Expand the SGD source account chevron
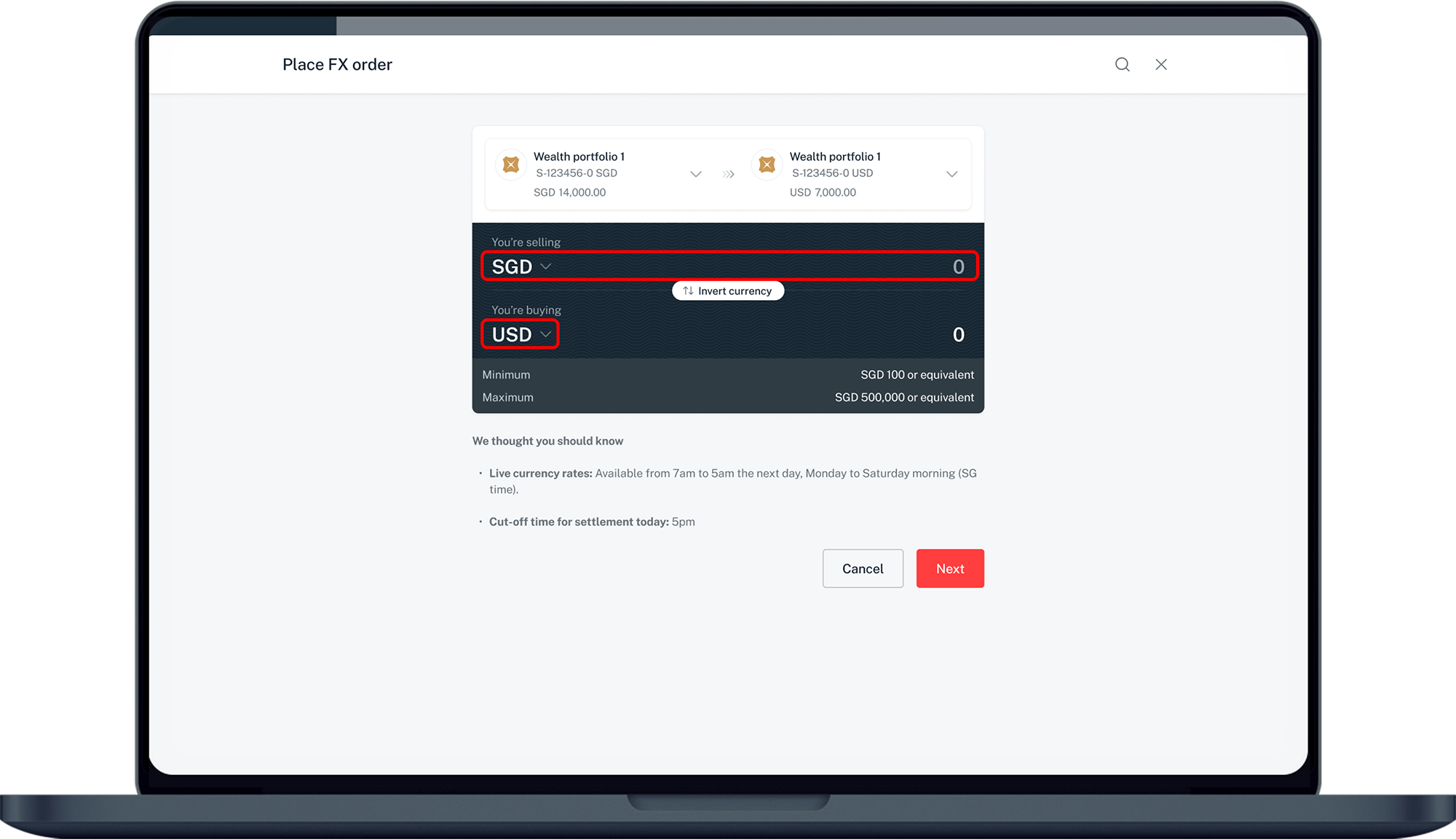Screen dimensions: 1456x839 click(695, 174)
